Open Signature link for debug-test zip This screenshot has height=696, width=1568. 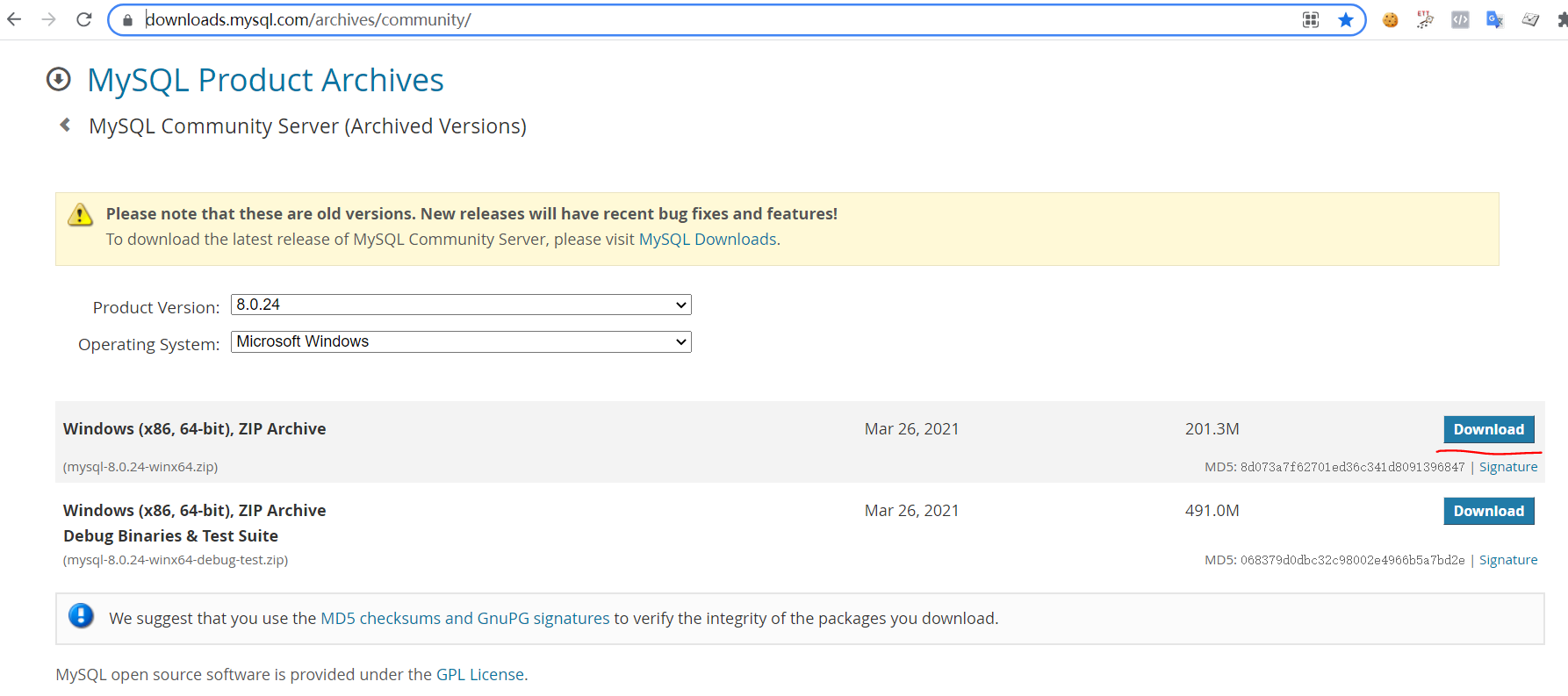click(1507, 560)
